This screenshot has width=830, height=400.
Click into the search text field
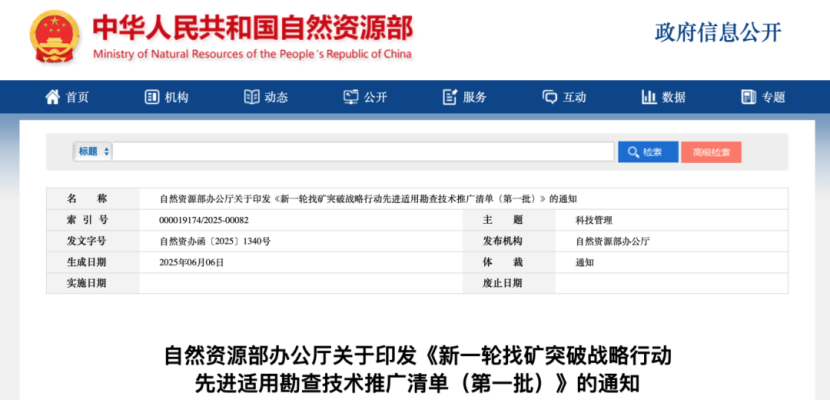click(363, 152)
